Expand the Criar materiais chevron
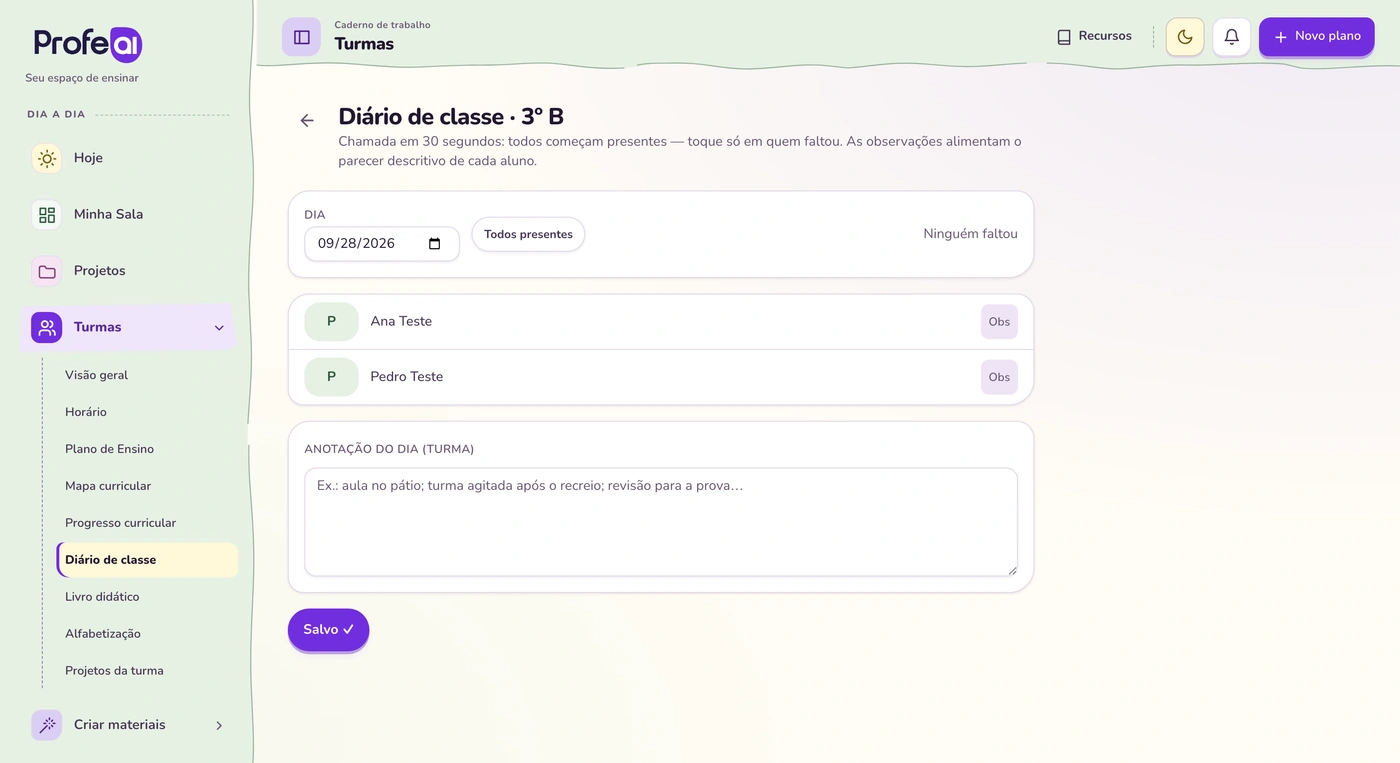The height and width of the screenshot is (763, 1400). click(219, 725)
